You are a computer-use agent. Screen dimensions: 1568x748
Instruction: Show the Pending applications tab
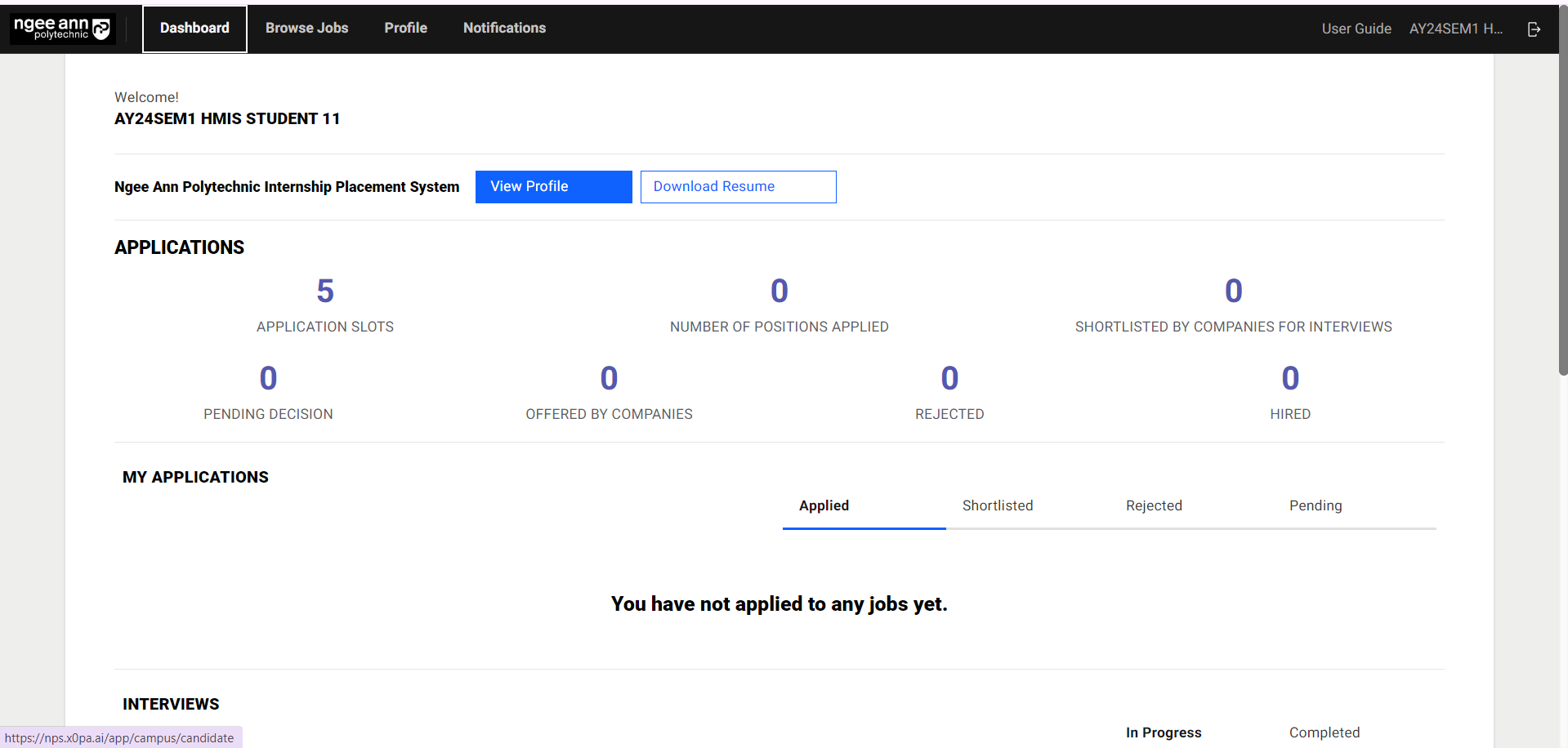click(x=1315, y=506)
